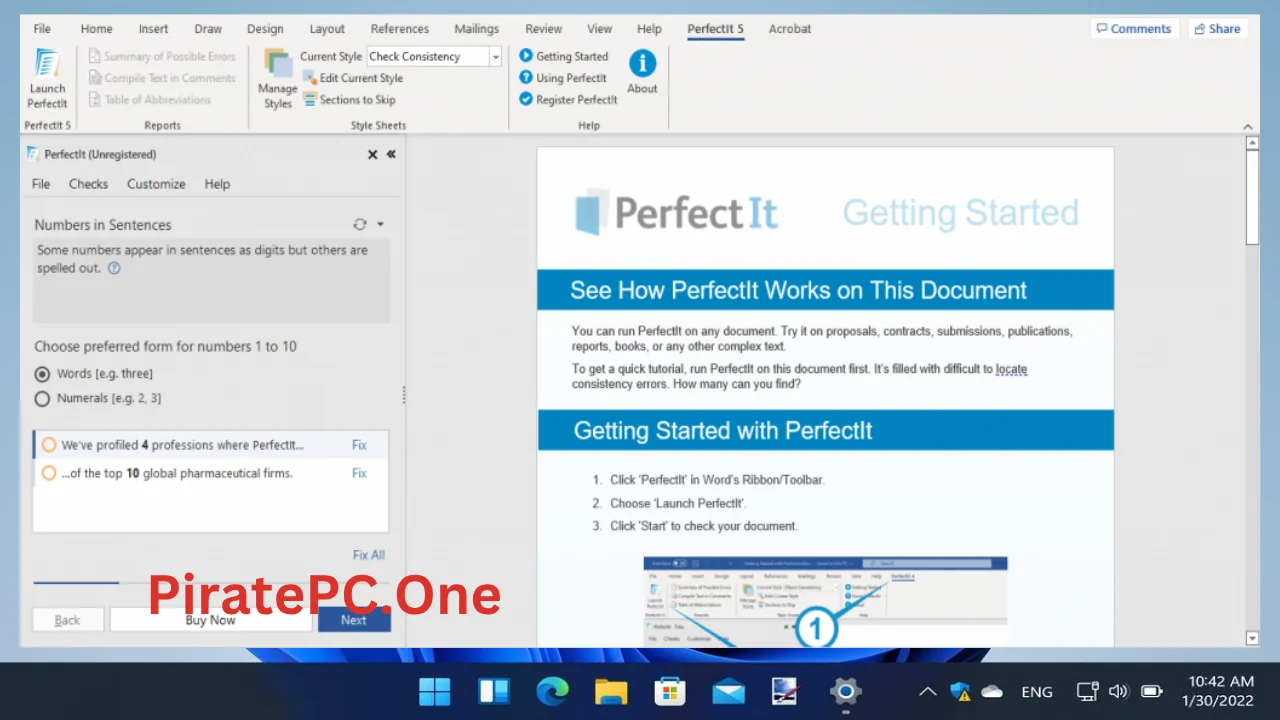Fix 'We've profiled 4 professions' item
Viewport: 1280px width, 720px height.
(359, 445)
